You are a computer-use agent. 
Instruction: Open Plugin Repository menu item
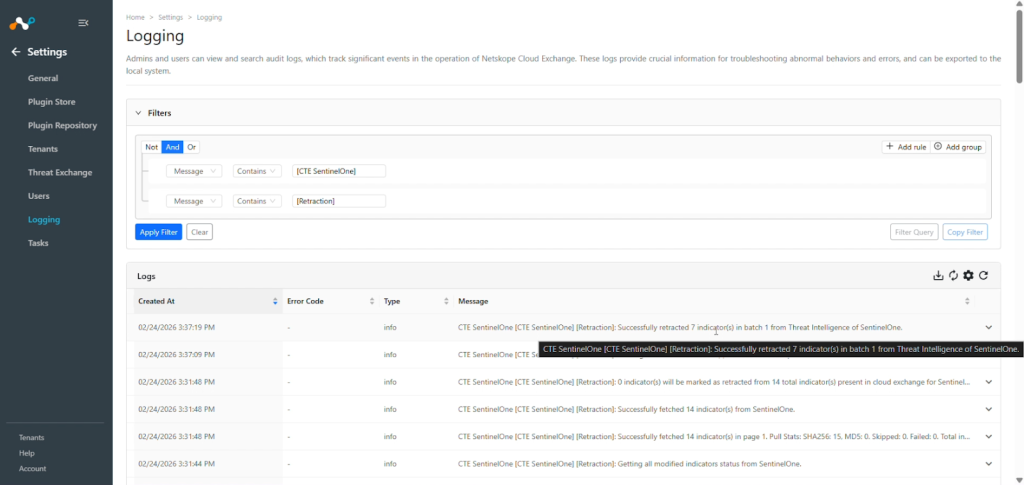(x=62, y=125)
